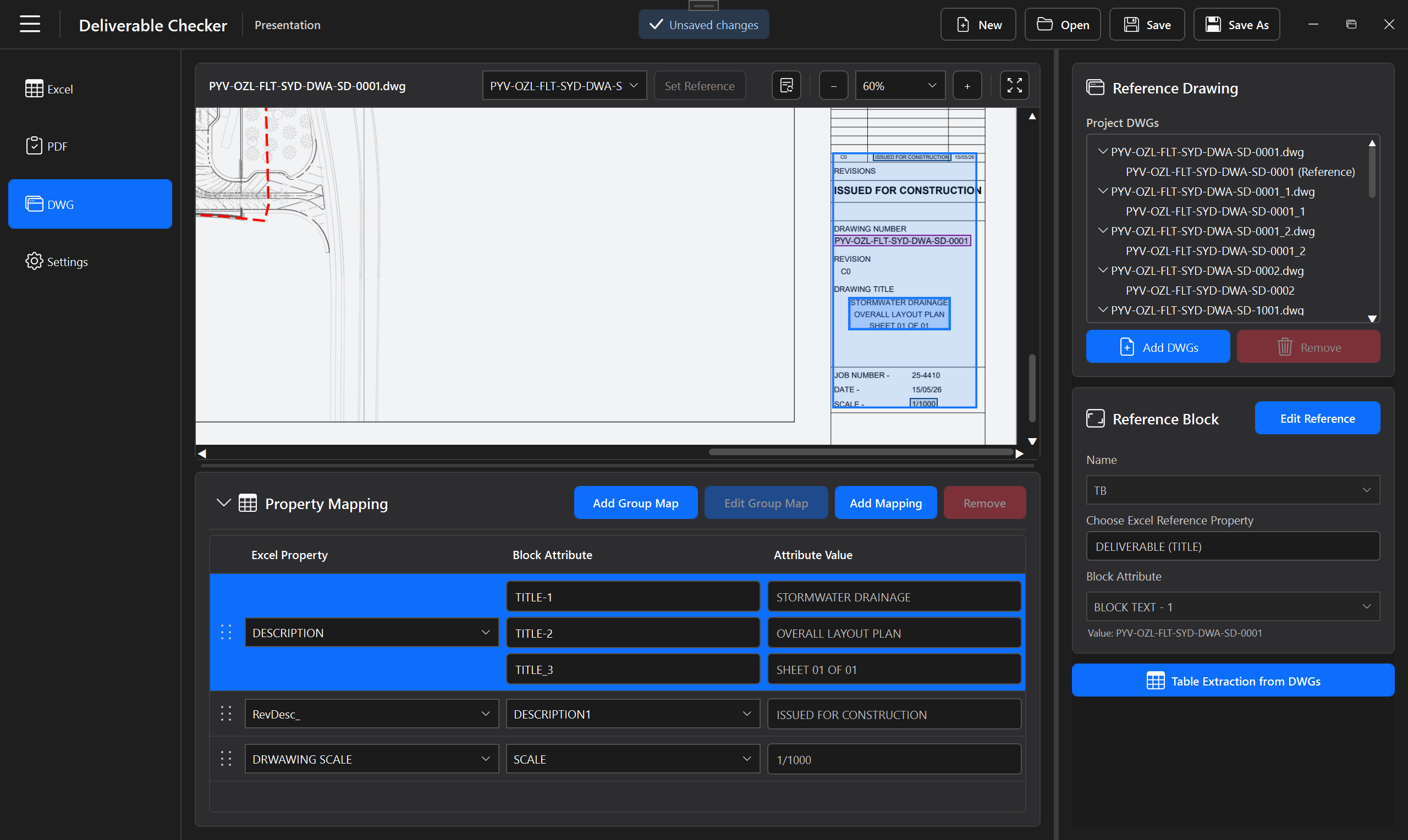Collapse PYV-OZL-FLT-SYD-DWA-SD-0001_1.dwg tree node

click(x=1102, y=191)
